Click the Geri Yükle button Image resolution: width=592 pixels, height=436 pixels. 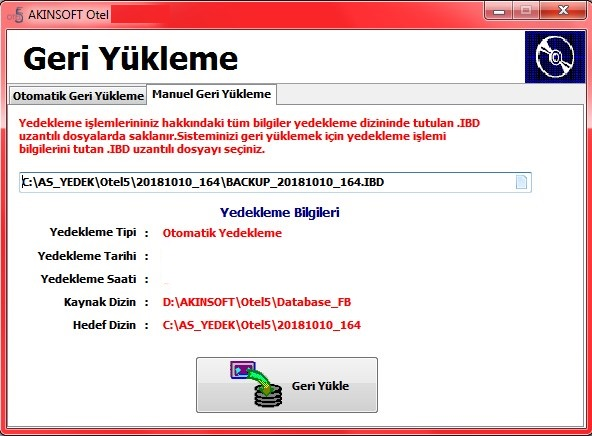pos(287,385)
